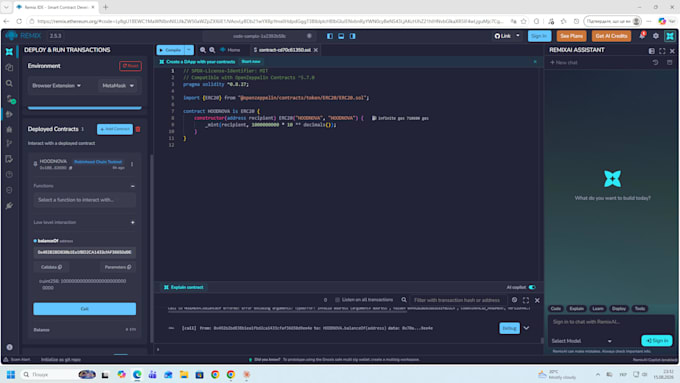Close the RemixAI Assistant panel
This screenshot has height=383, width=680.
[x=672, y=51]
